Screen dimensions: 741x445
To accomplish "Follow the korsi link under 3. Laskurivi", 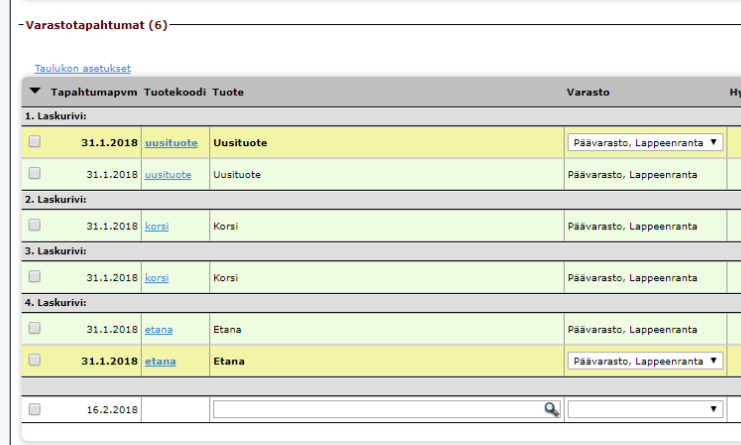I will click(157, 277).
